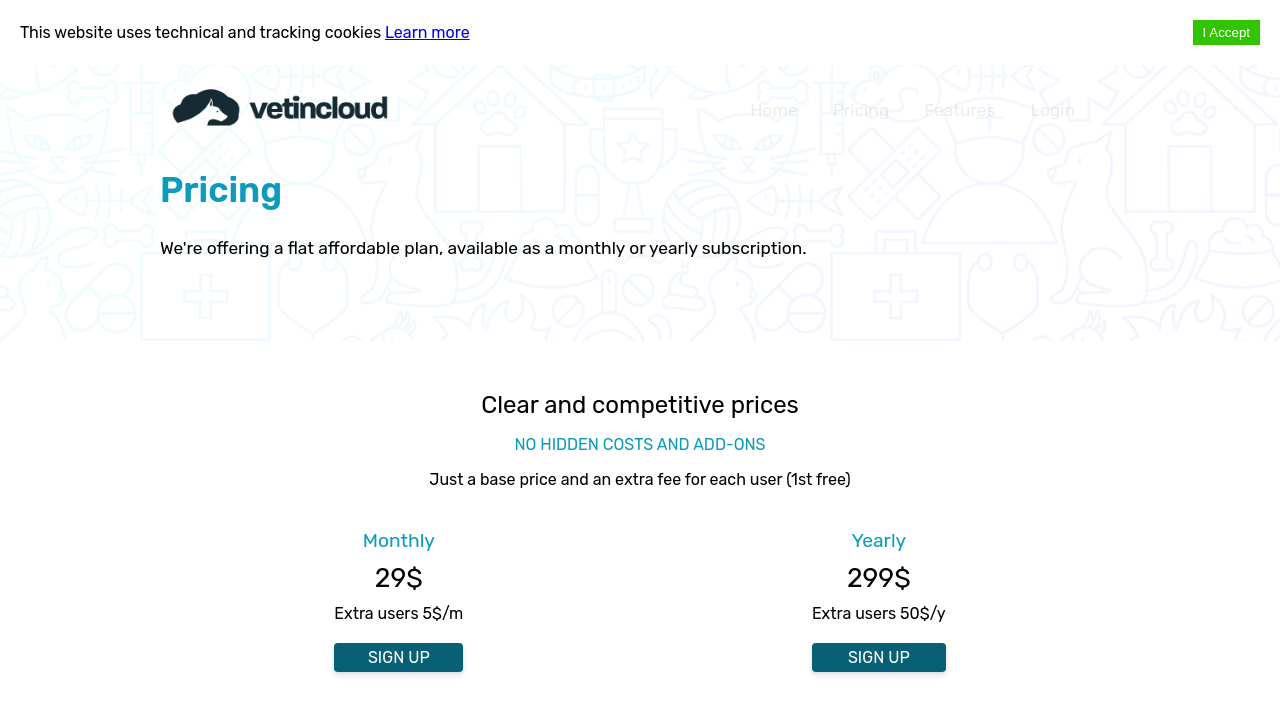This screenshot has height=720, width=1280.
Task: Click the cookie notice message text
Action: click(200, 32)
